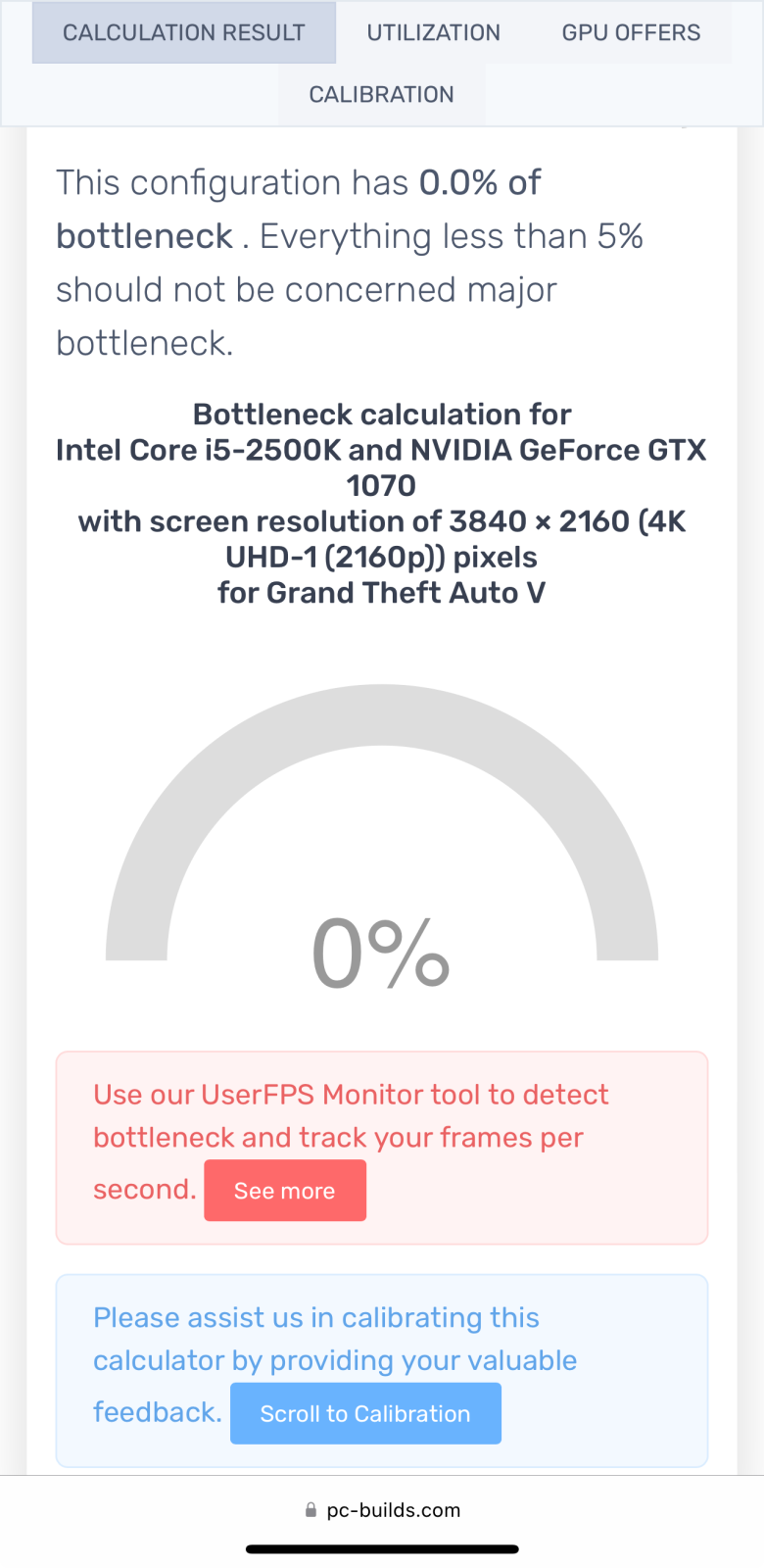764x1568 pixels.
Task: Tap the black home indicator bar
Action: pos(382,1549)
